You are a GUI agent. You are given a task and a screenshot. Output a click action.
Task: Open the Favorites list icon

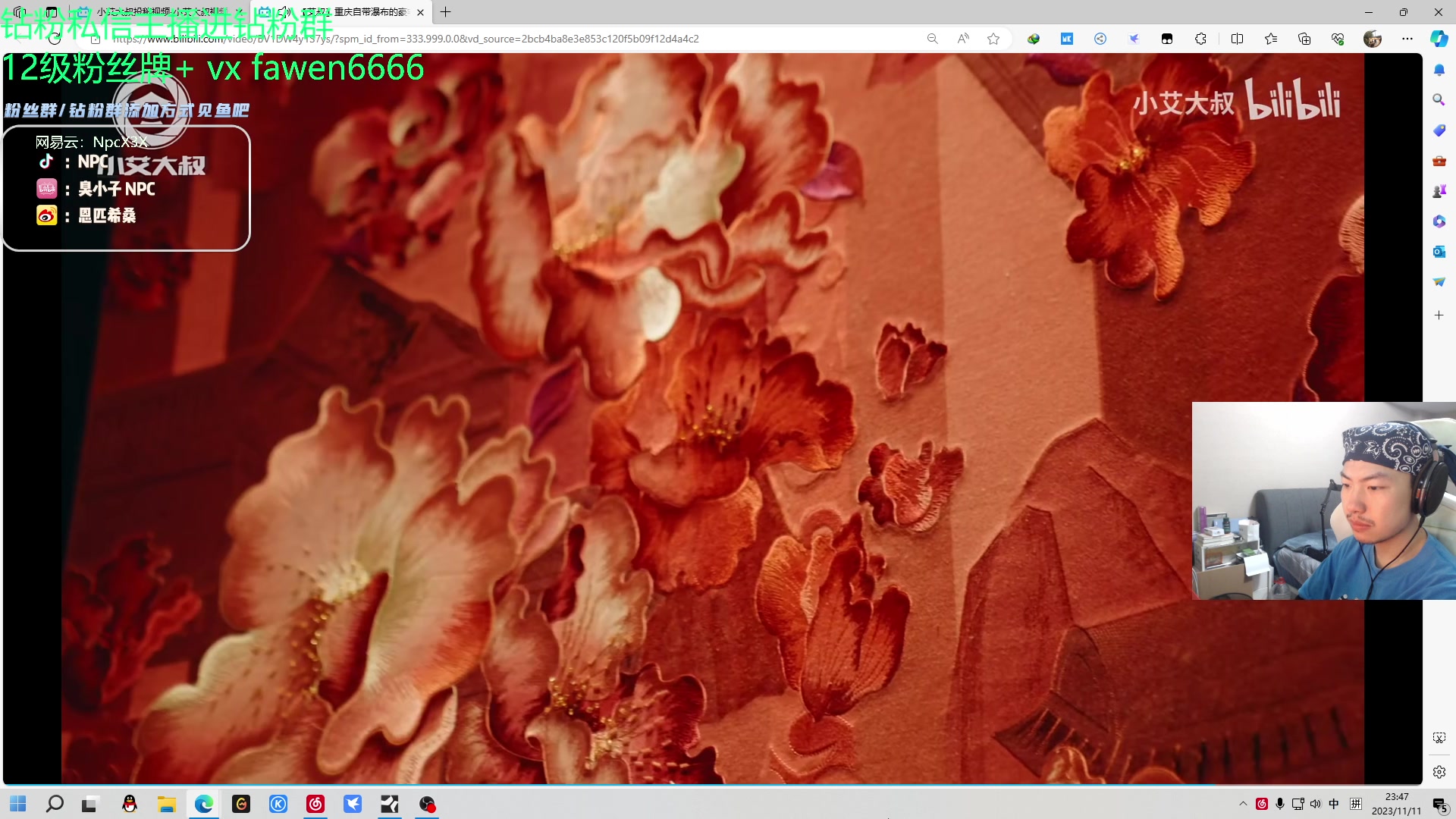pos(1271,39)
